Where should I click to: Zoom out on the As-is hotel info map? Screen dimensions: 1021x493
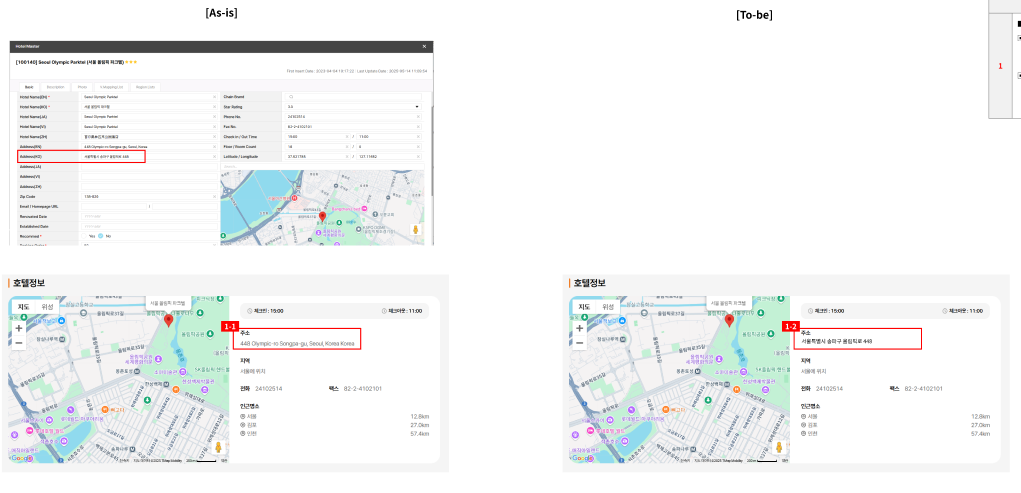[x=18, y=343]
